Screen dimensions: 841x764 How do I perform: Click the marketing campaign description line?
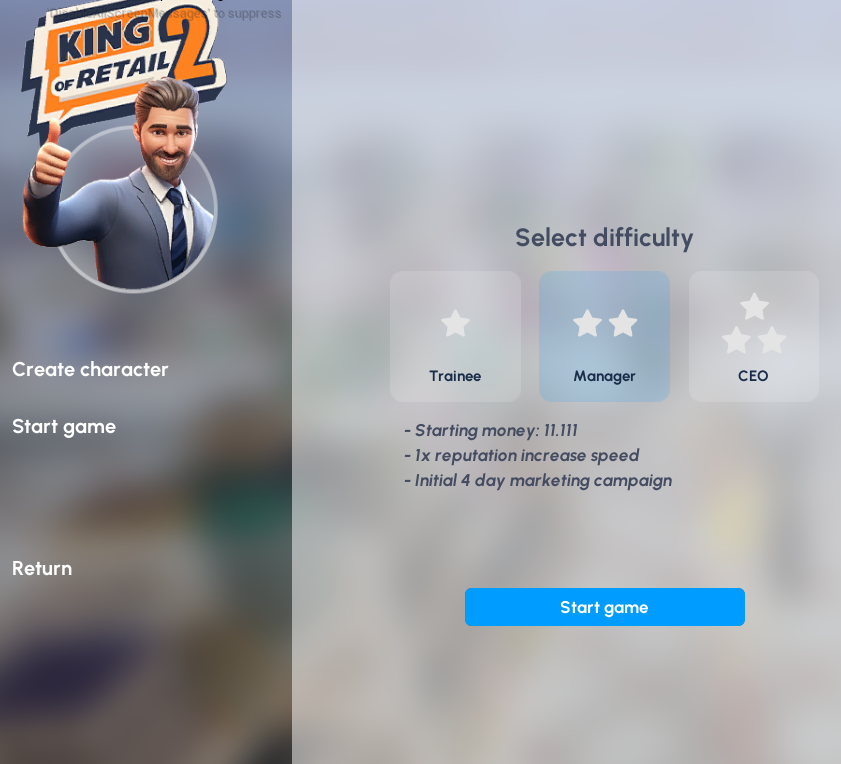pyautogui.click(x=538, y=481)
